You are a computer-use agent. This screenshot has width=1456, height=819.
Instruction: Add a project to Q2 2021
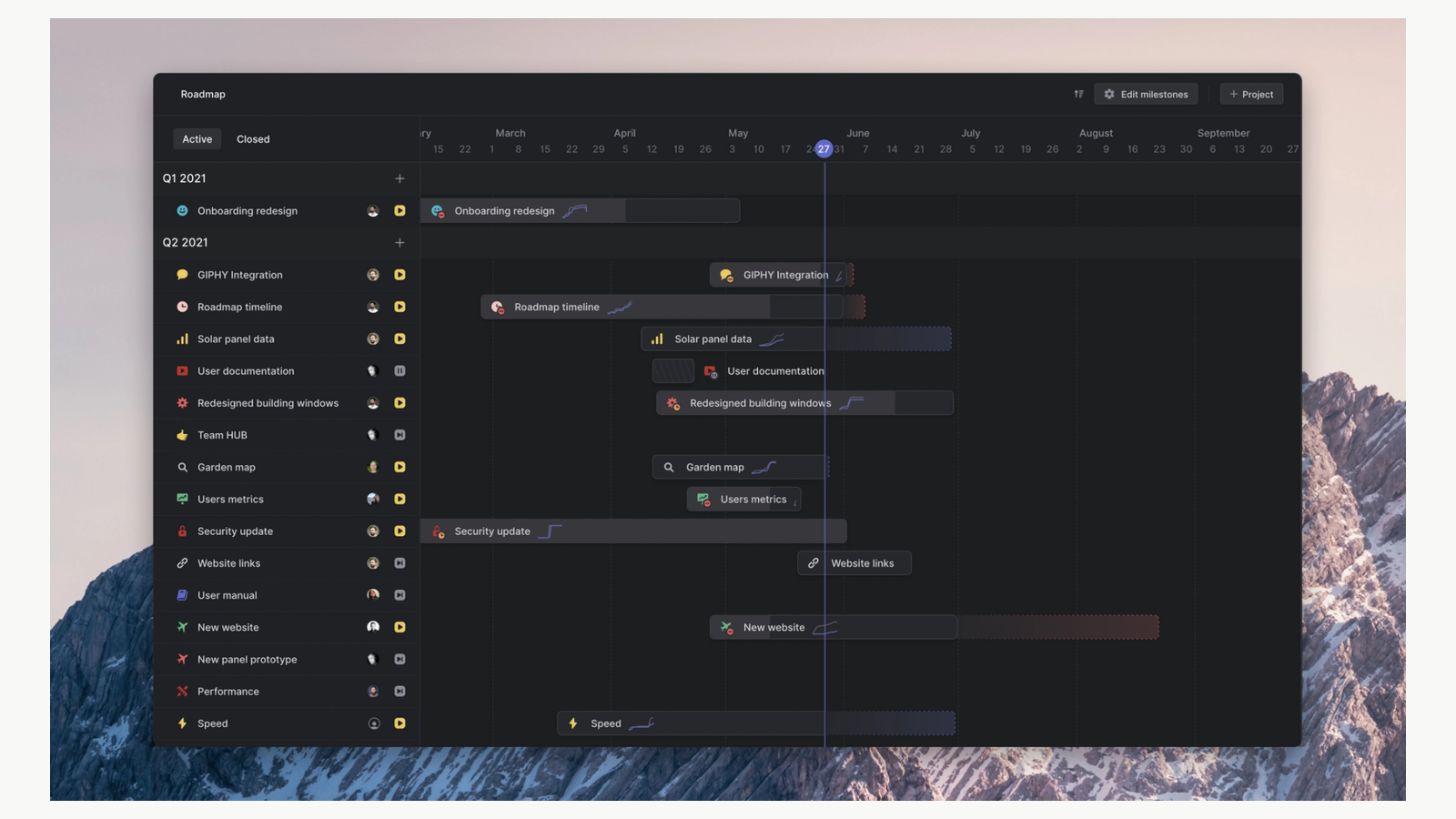[x=399, y=242]
